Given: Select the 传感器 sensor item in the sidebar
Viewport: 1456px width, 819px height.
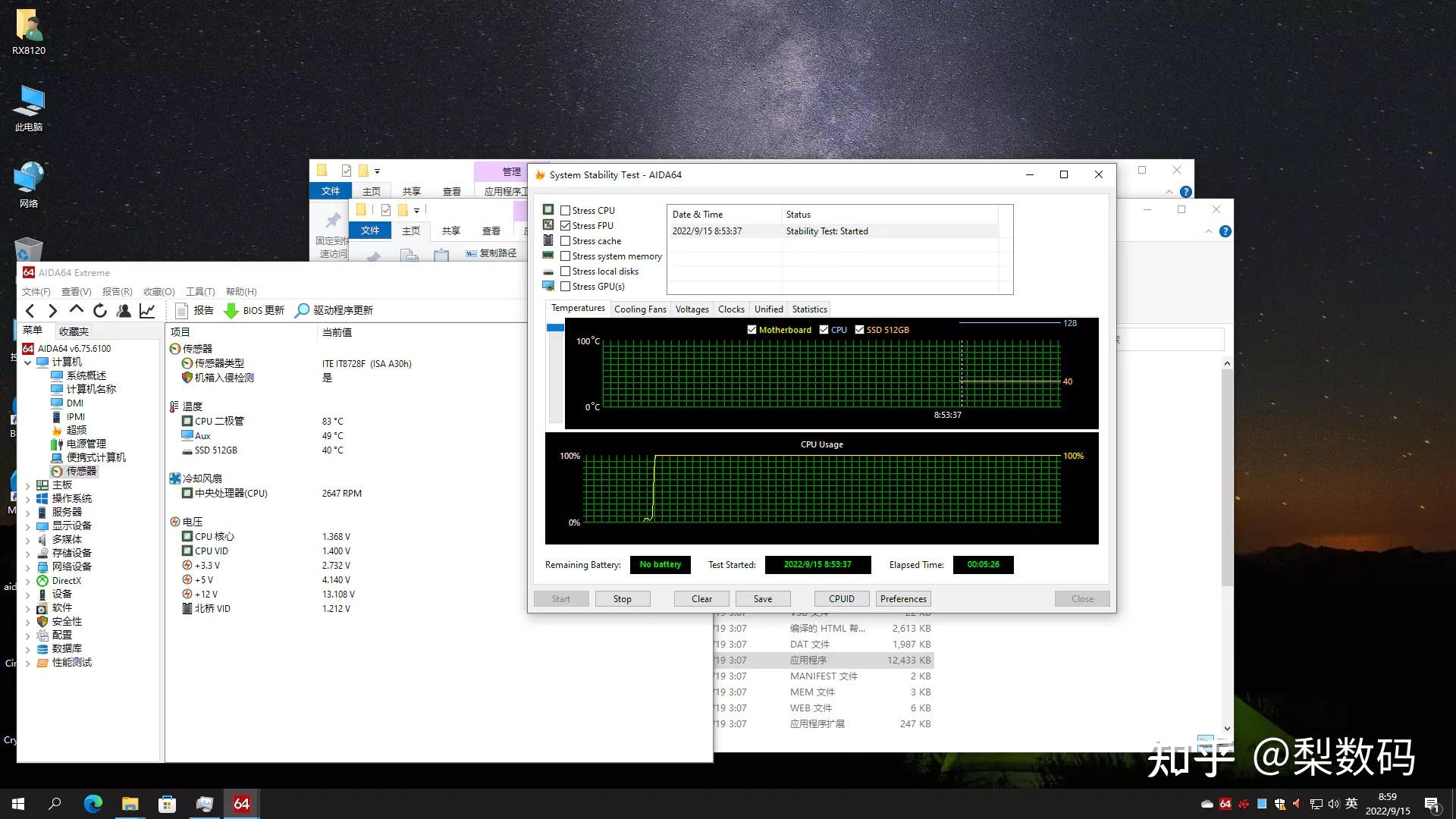Looking at the screenshot, I should (x=80, y=470).
